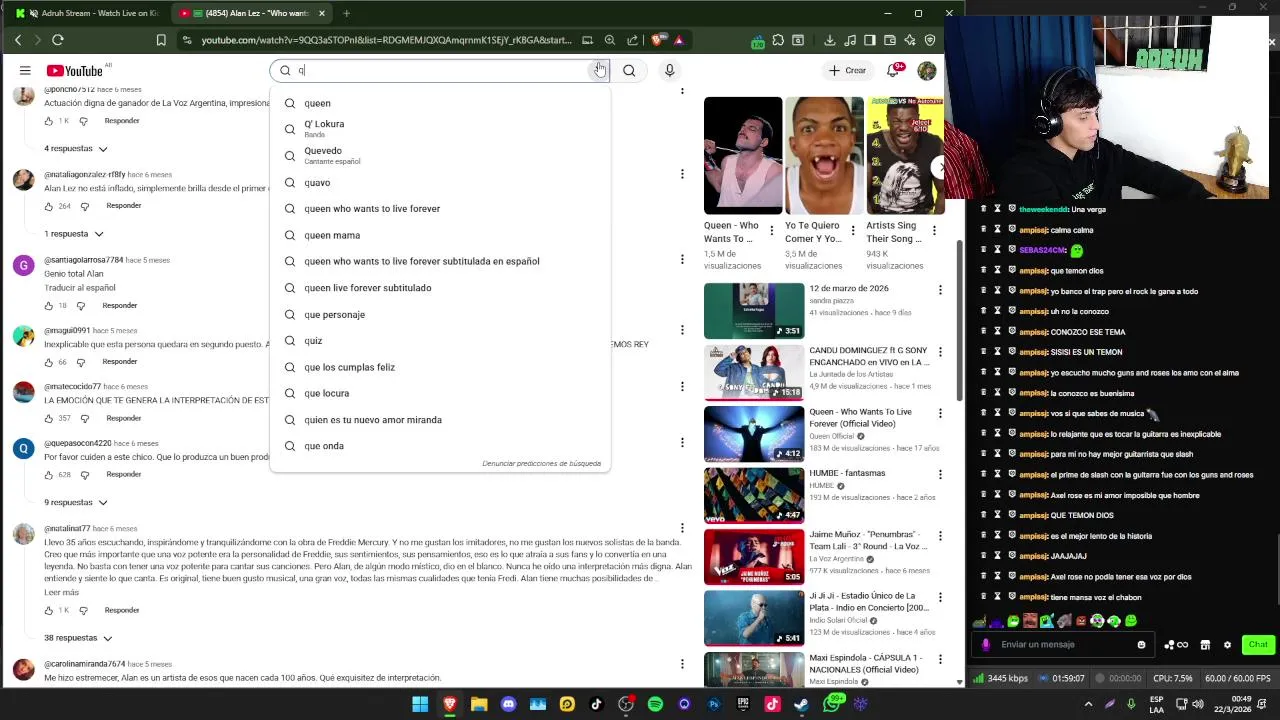Open the Kick chat shop icon

coord(1205,644)
